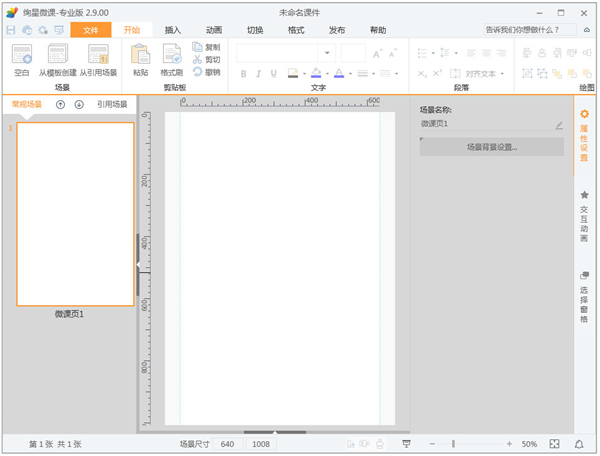The width and height of the screenshot is (600, 456).
Task: Move scene down with the down arrow
Action: tap(79, 104)
